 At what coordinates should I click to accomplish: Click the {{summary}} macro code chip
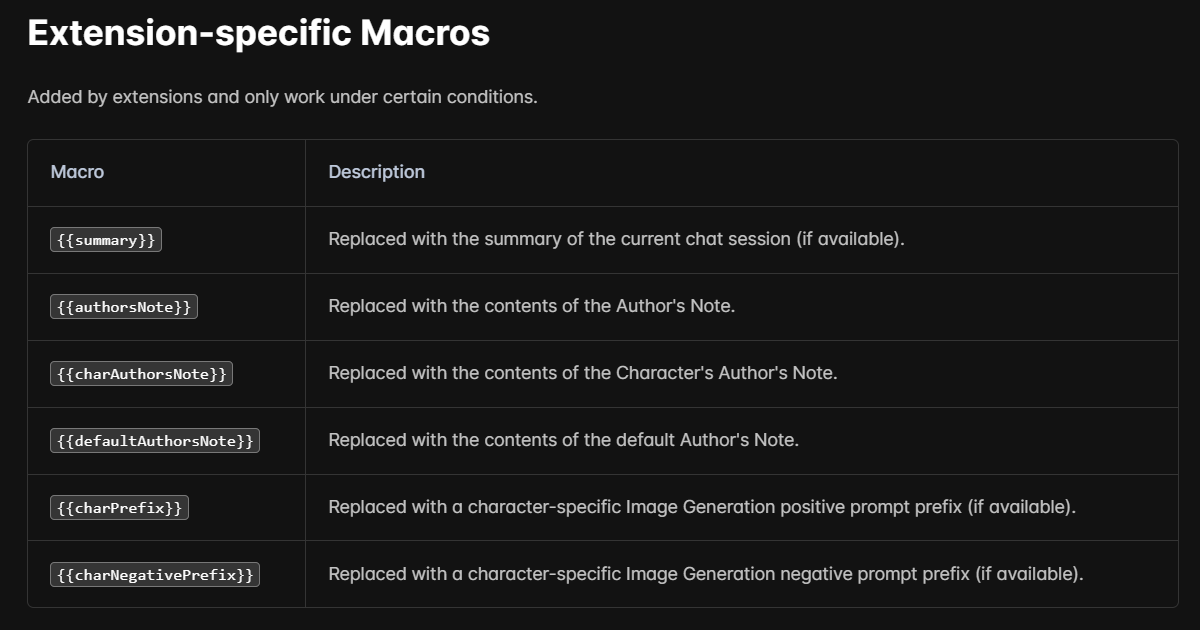pos(106,240)
